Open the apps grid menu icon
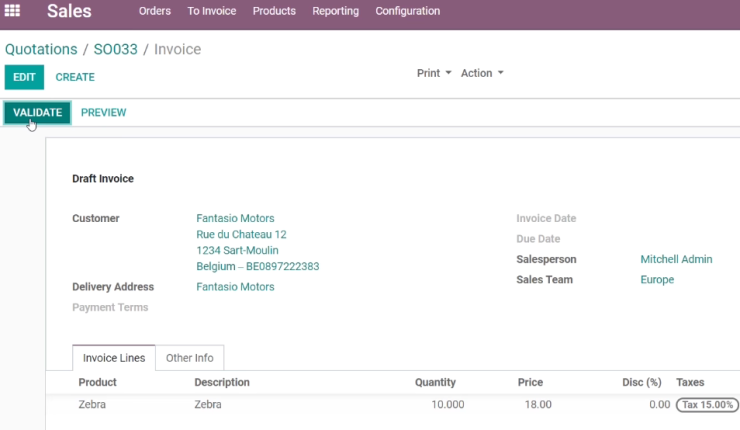The height and width of the screenshot is (430, 740). click(12, 10)
